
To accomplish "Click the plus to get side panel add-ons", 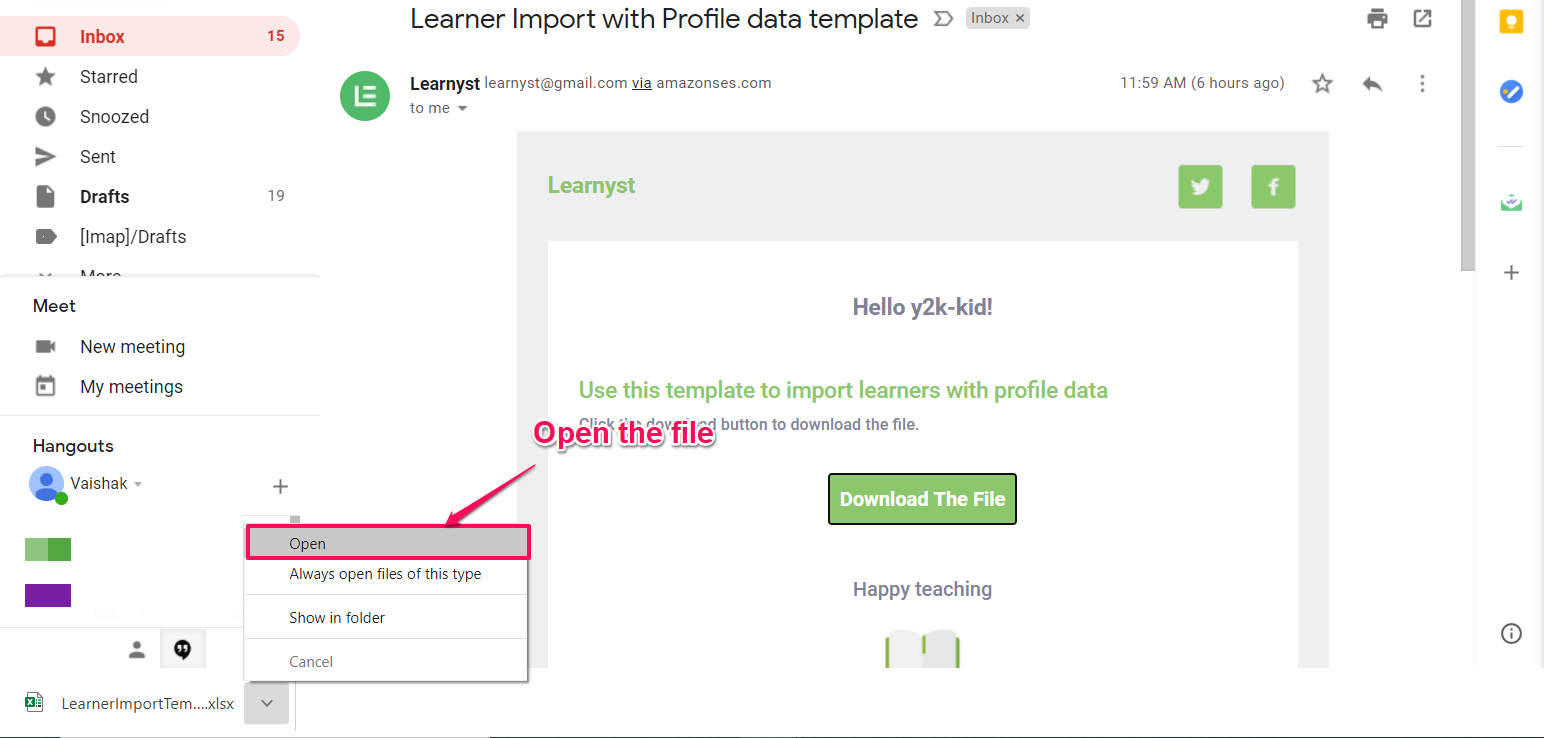I will [x=1511, y=272].
